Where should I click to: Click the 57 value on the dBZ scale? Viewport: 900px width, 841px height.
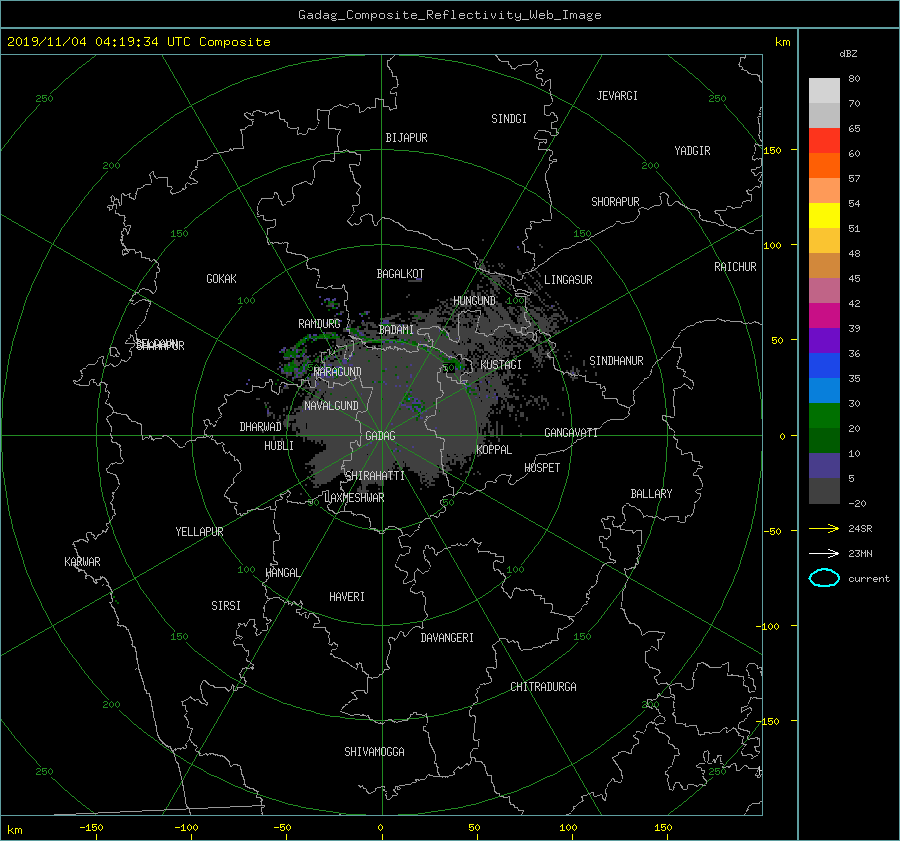point(854,179)
